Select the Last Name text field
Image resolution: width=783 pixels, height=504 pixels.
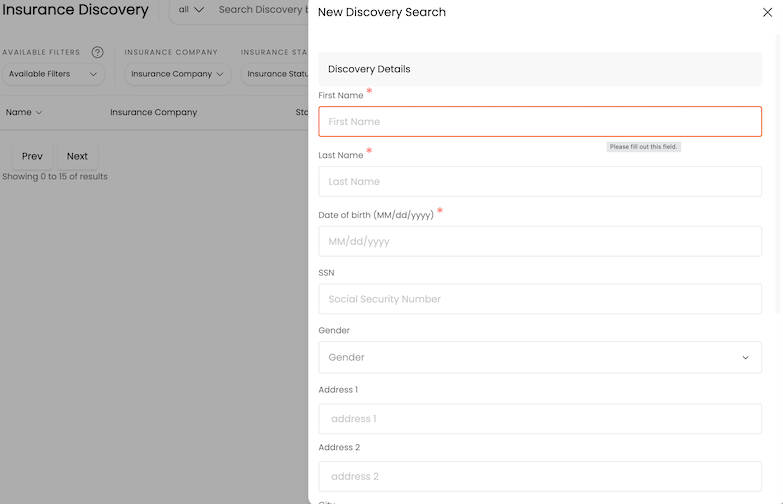pyautogui.click(x=540, y=182)
